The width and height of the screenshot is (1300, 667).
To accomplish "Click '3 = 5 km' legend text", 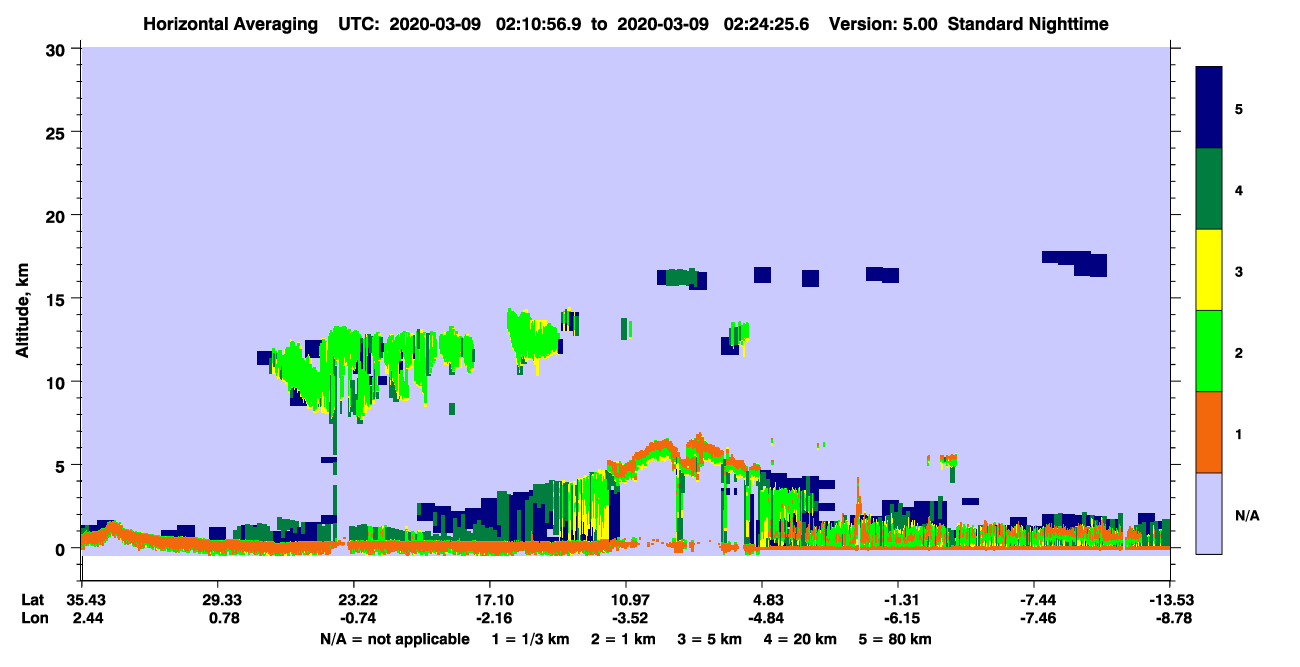I will pyautogui.click(x=710, y=639).
